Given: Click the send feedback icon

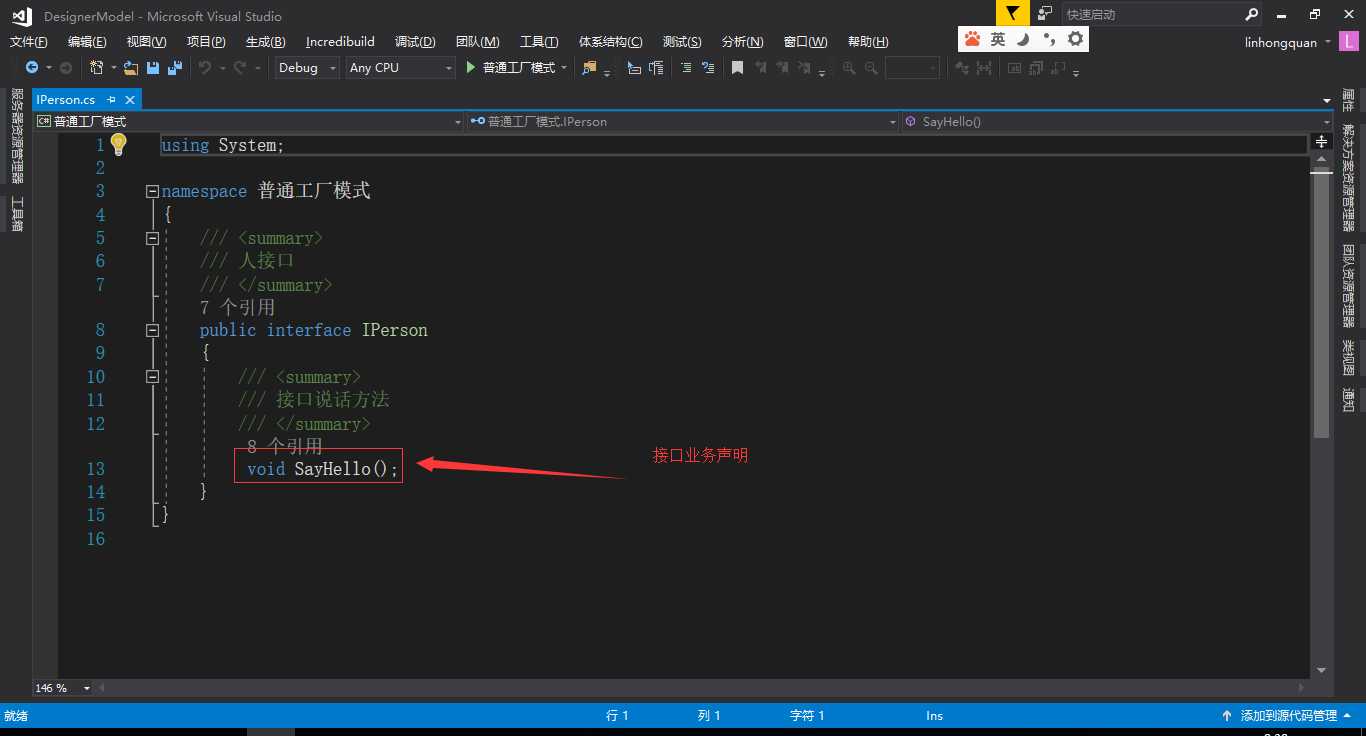Looking at the screenshot, I should [1044, 13].
